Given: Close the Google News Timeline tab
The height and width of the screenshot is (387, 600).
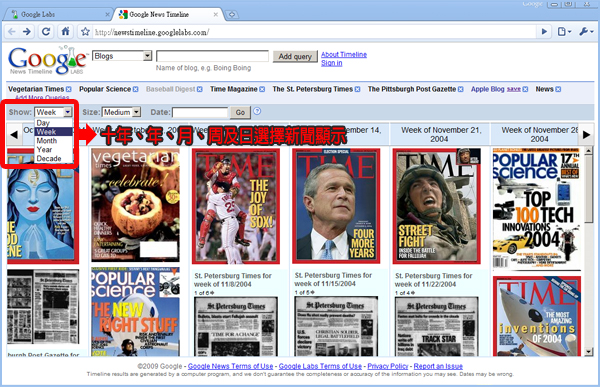Looking at the screenshot, I should pos(216,15).
